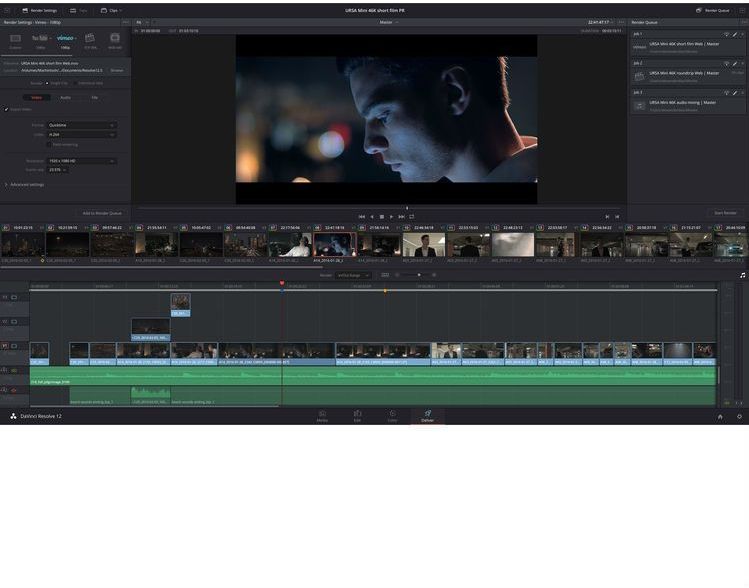This screenshot has width=749, height=588.
Task: Click the Start Render button
Action: 725,213
